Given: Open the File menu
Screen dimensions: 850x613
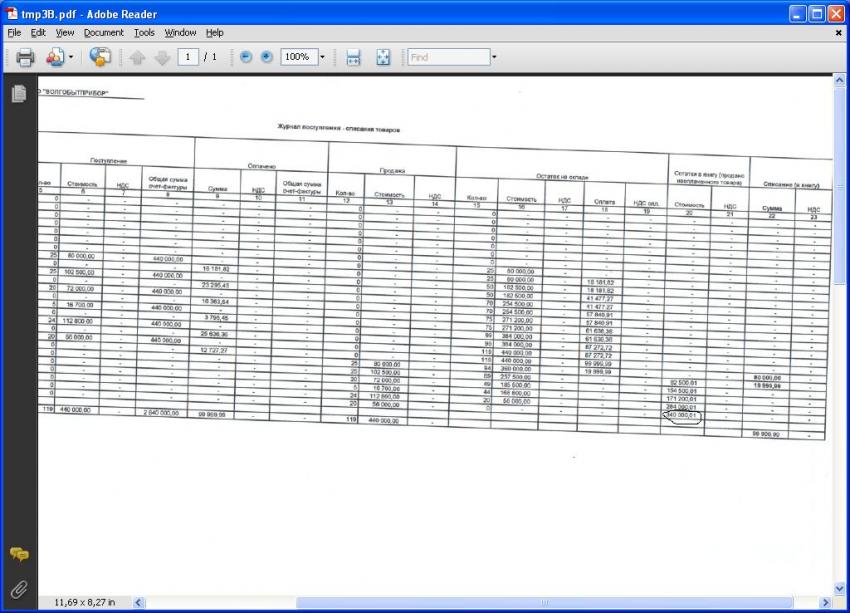Looking at the screenshot, I should pos(14,33).
